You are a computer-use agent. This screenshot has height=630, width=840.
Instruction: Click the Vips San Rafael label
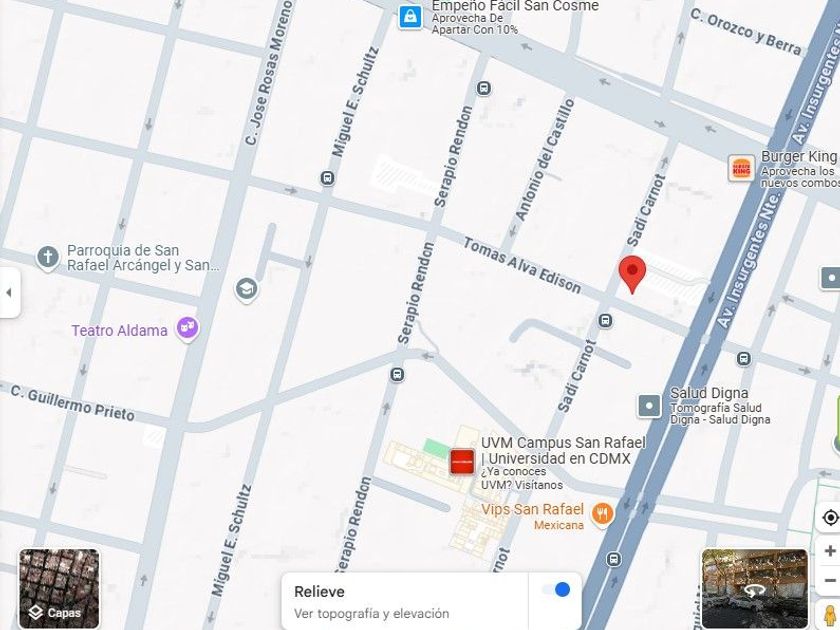[532, 509]
